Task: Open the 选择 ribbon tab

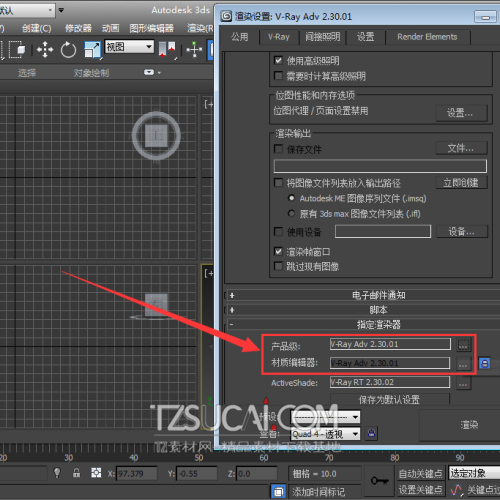Action: pos(27,73)
